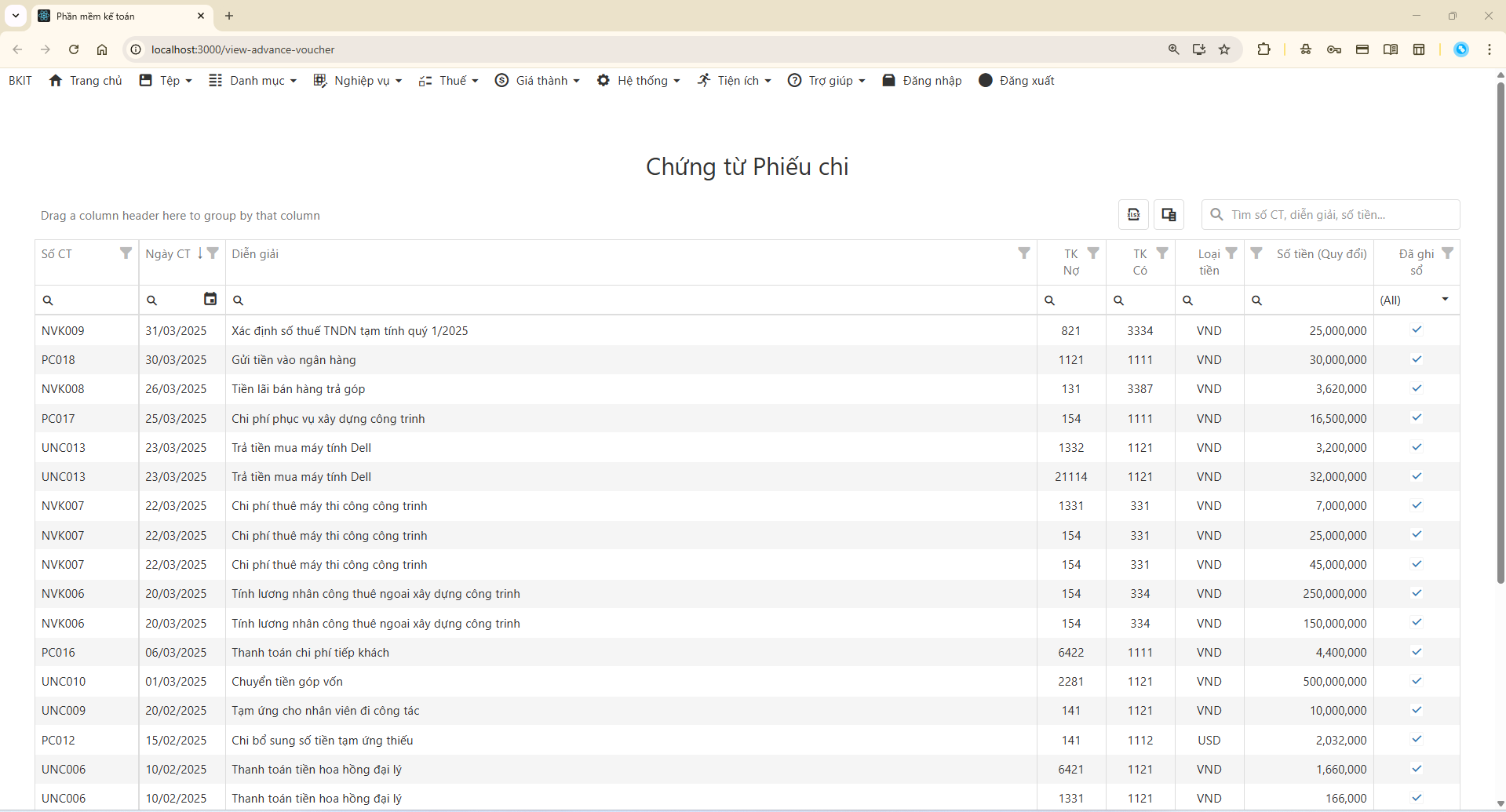Screen dimensions: 1506x812
Task: Click the Đã ghi sổ header filter icon
Action: [1447, 253]
